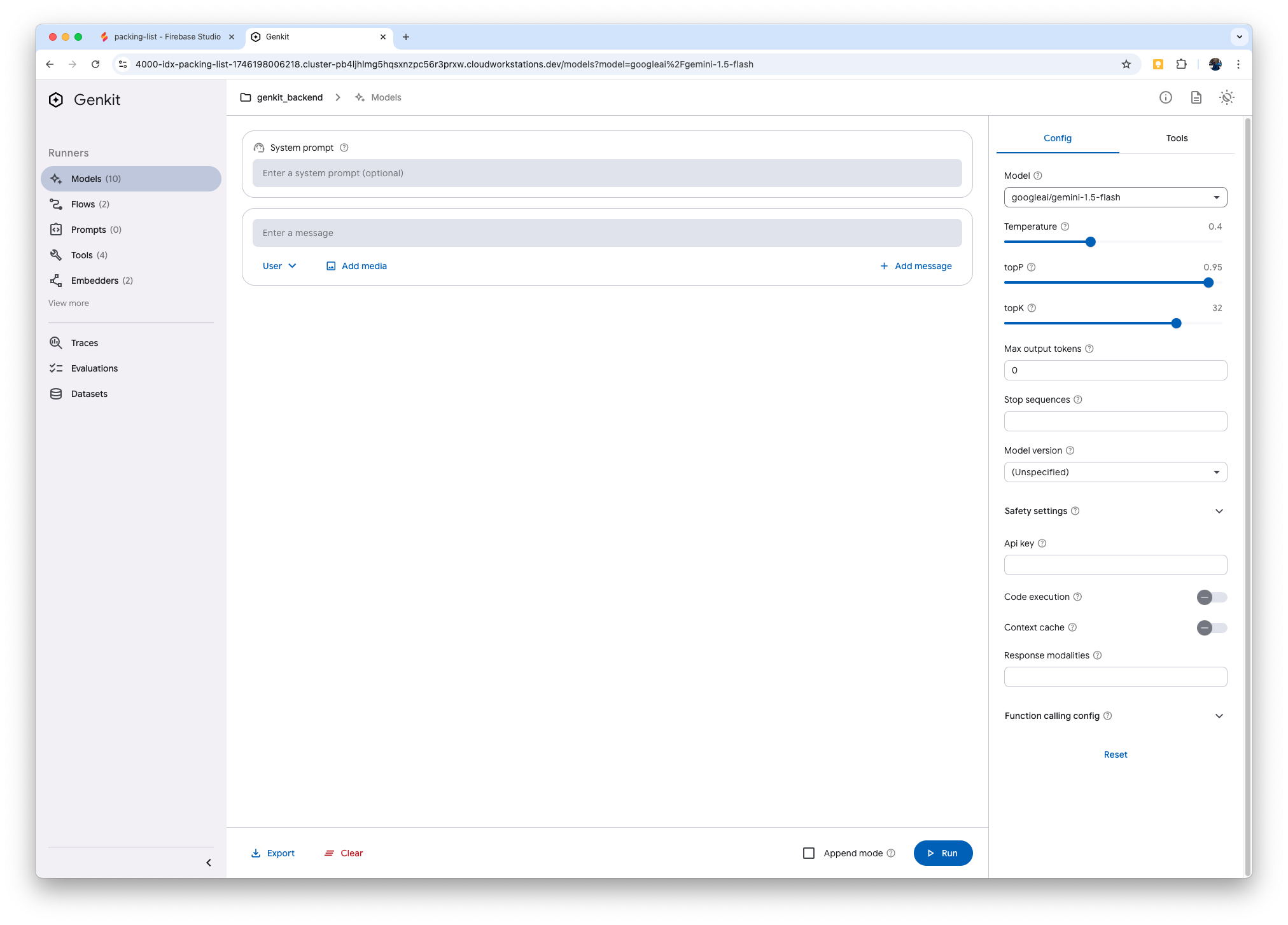Click genkit_backend in the breadcrumb
This screenshot has height=925, width=1288.
point(290,97)
